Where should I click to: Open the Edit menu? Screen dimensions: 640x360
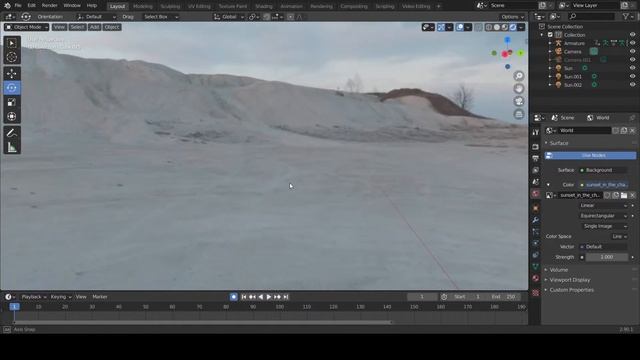31,6
